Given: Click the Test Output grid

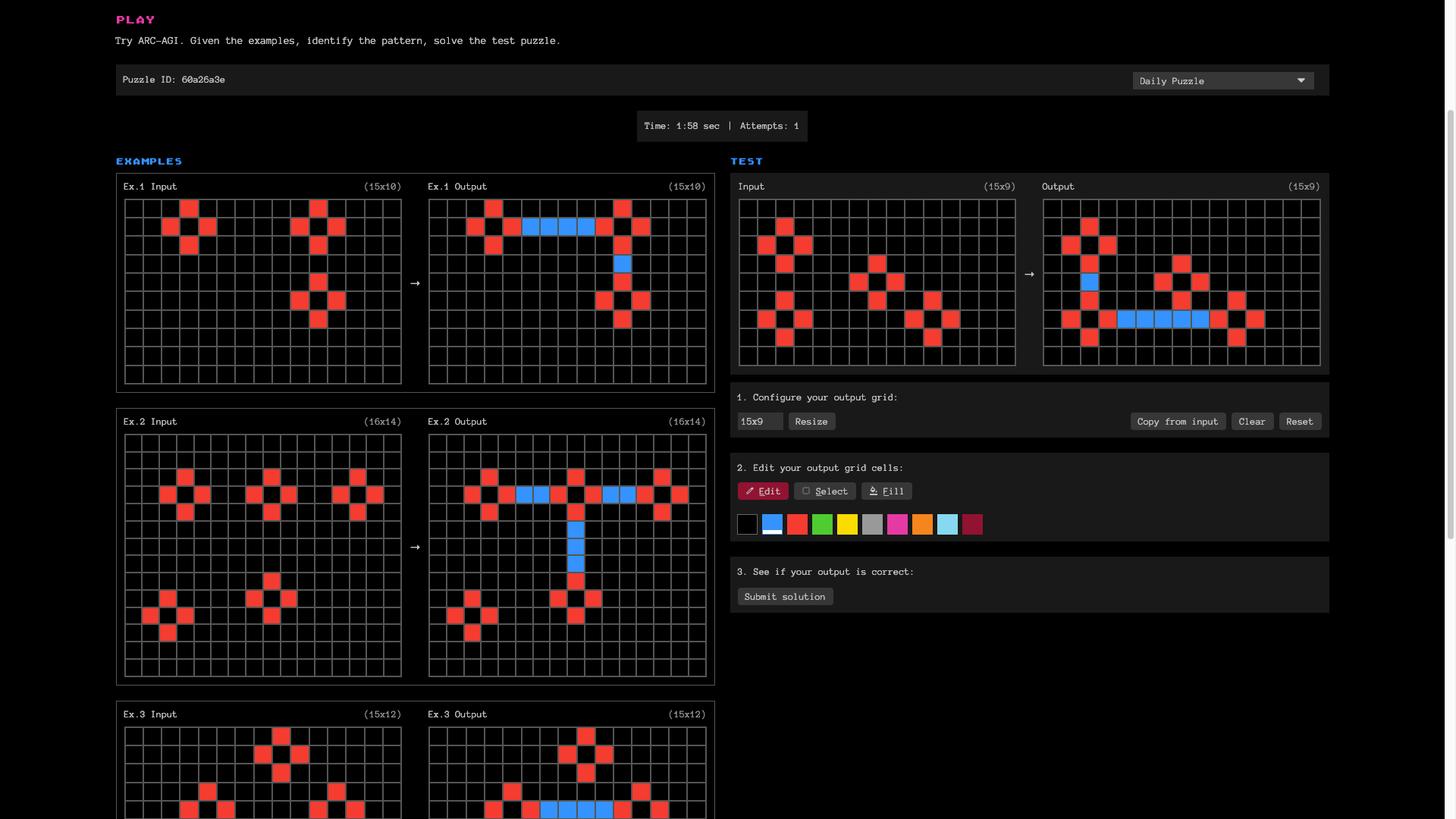Looking at the screenshot, I should point(1181,282).
